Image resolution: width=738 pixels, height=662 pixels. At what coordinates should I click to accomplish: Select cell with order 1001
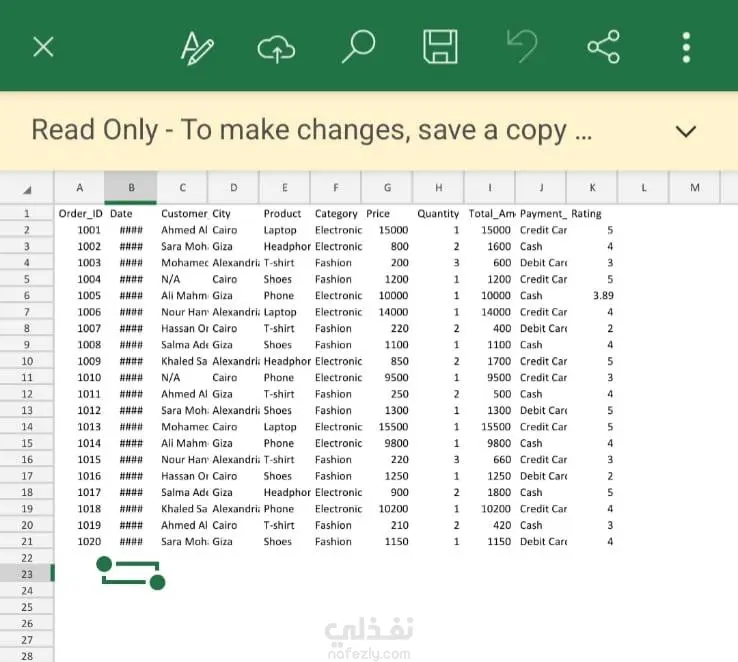tap(80, 230)
